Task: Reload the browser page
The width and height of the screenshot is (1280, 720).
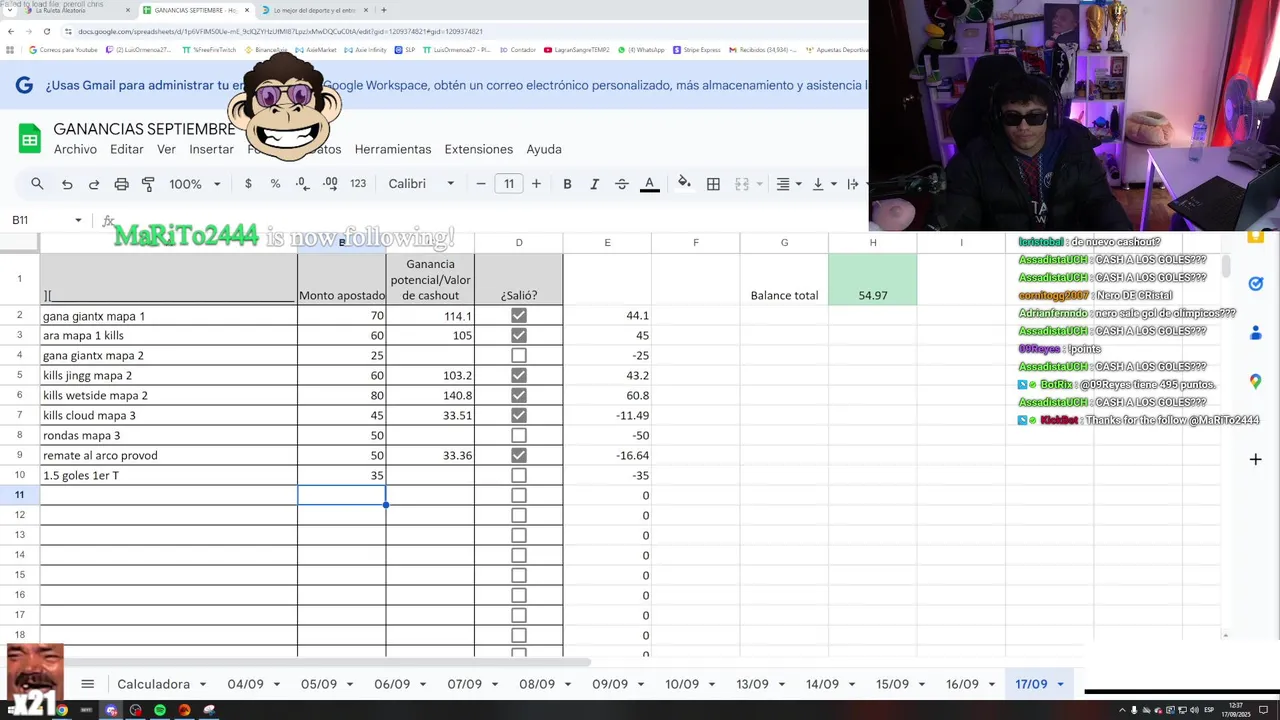Action: coord(46,31)
